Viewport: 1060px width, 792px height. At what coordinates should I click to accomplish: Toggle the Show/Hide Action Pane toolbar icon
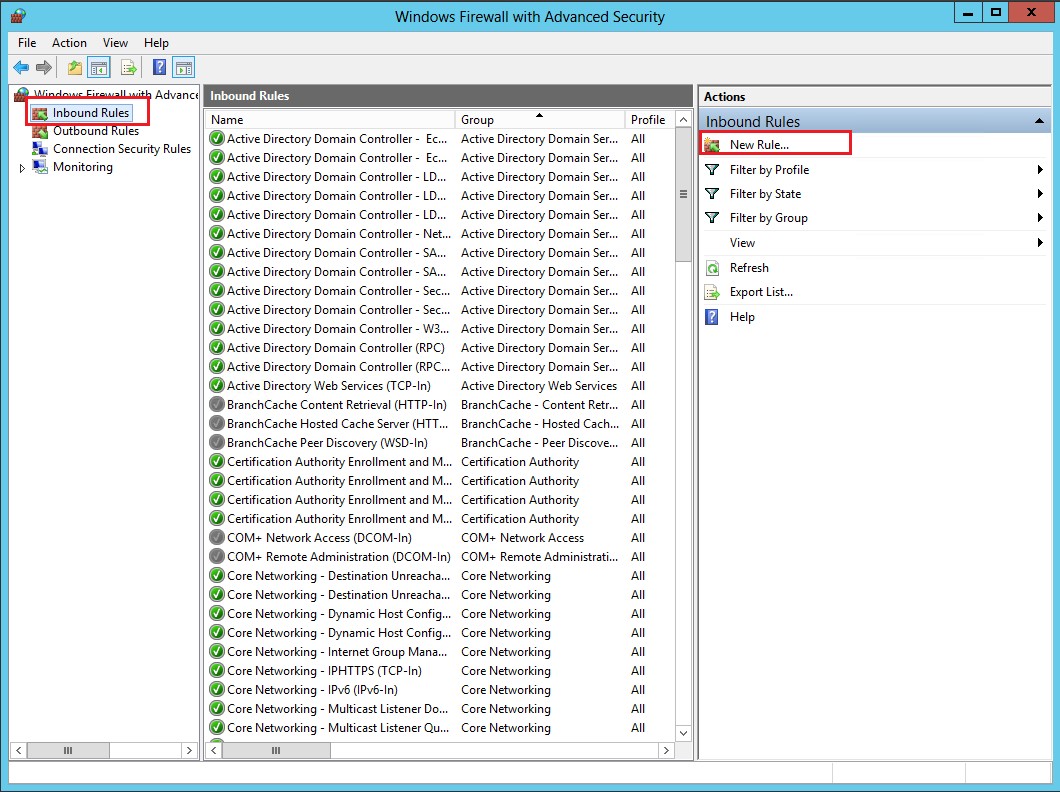click(184, 68)
